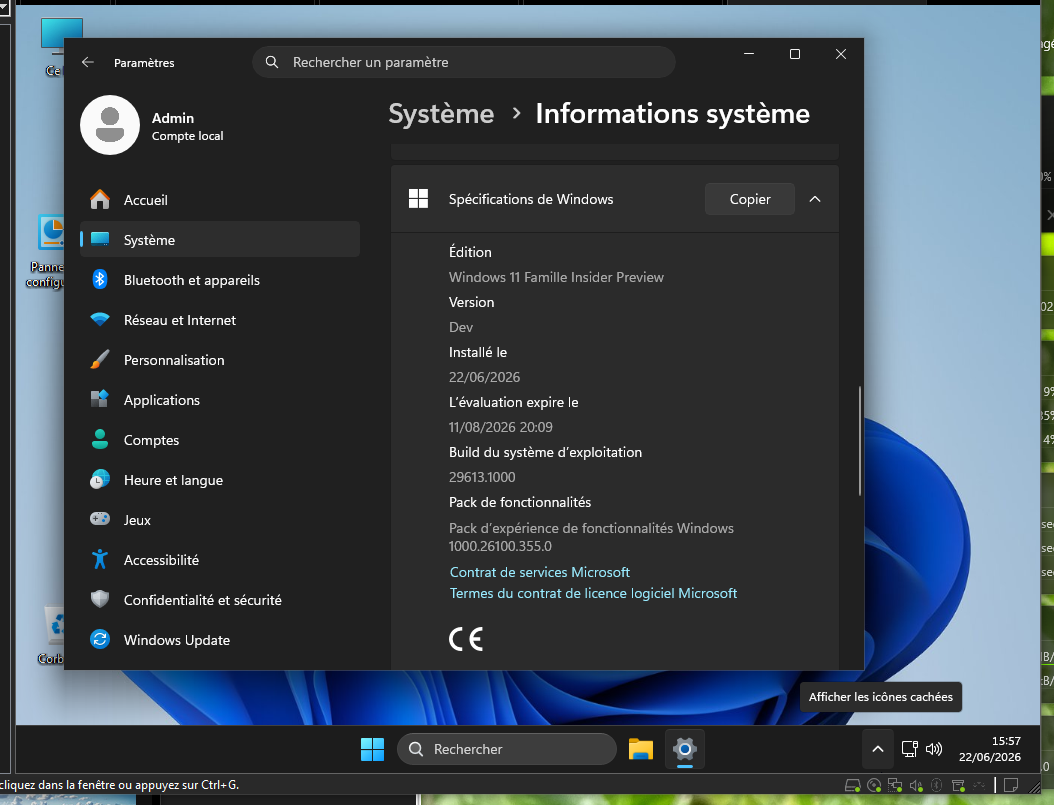The width and height of the screenshot is (1054, 805).
Task: Show hidden icons with the tray chevron
Action: click(877, 749)
